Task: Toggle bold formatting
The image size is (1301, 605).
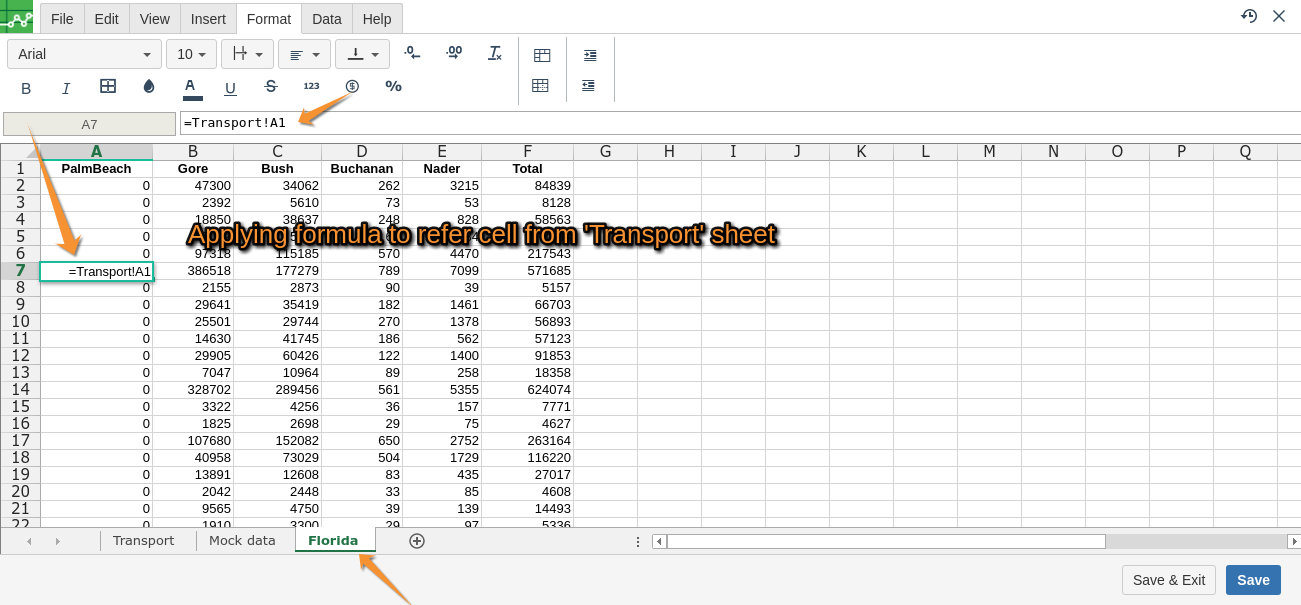Action: tap(26, 88)
